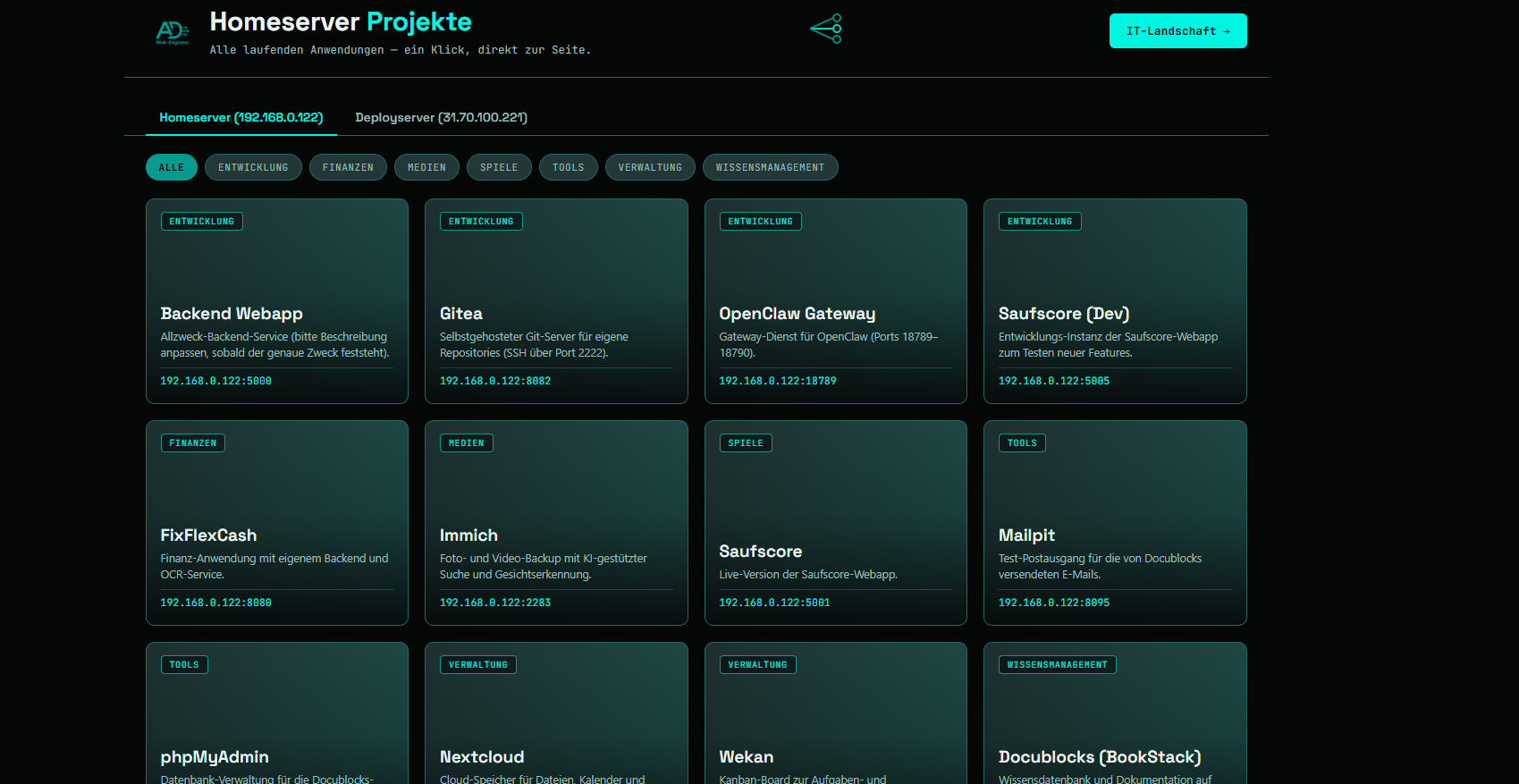This screenshot has width=1519, height=784.
Task: Click the network share icon in header
Action: (826, 29)
